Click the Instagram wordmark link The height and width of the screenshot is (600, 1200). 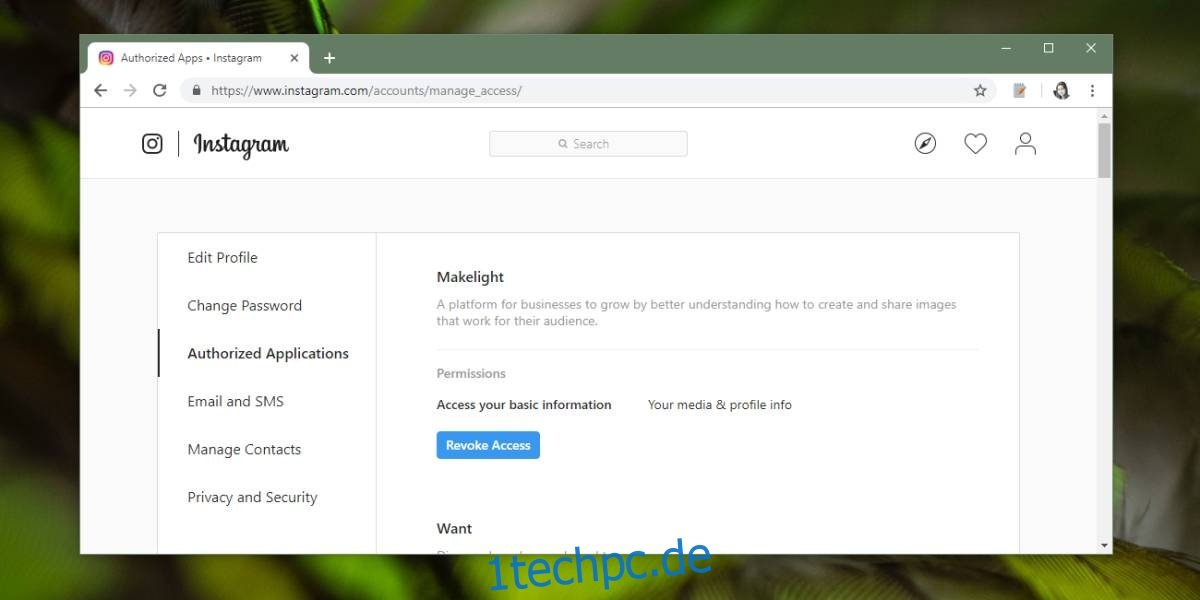pyautogui.click(x=241, y=145)
